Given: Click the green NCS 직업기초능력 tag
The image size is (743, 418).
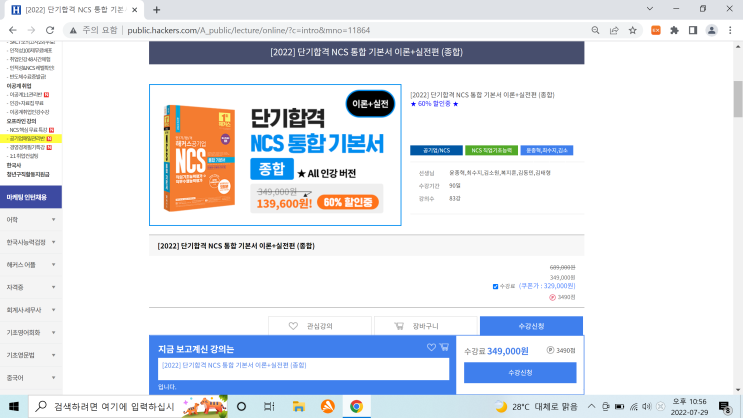Looking at the screenshot, I should [491, 150].
